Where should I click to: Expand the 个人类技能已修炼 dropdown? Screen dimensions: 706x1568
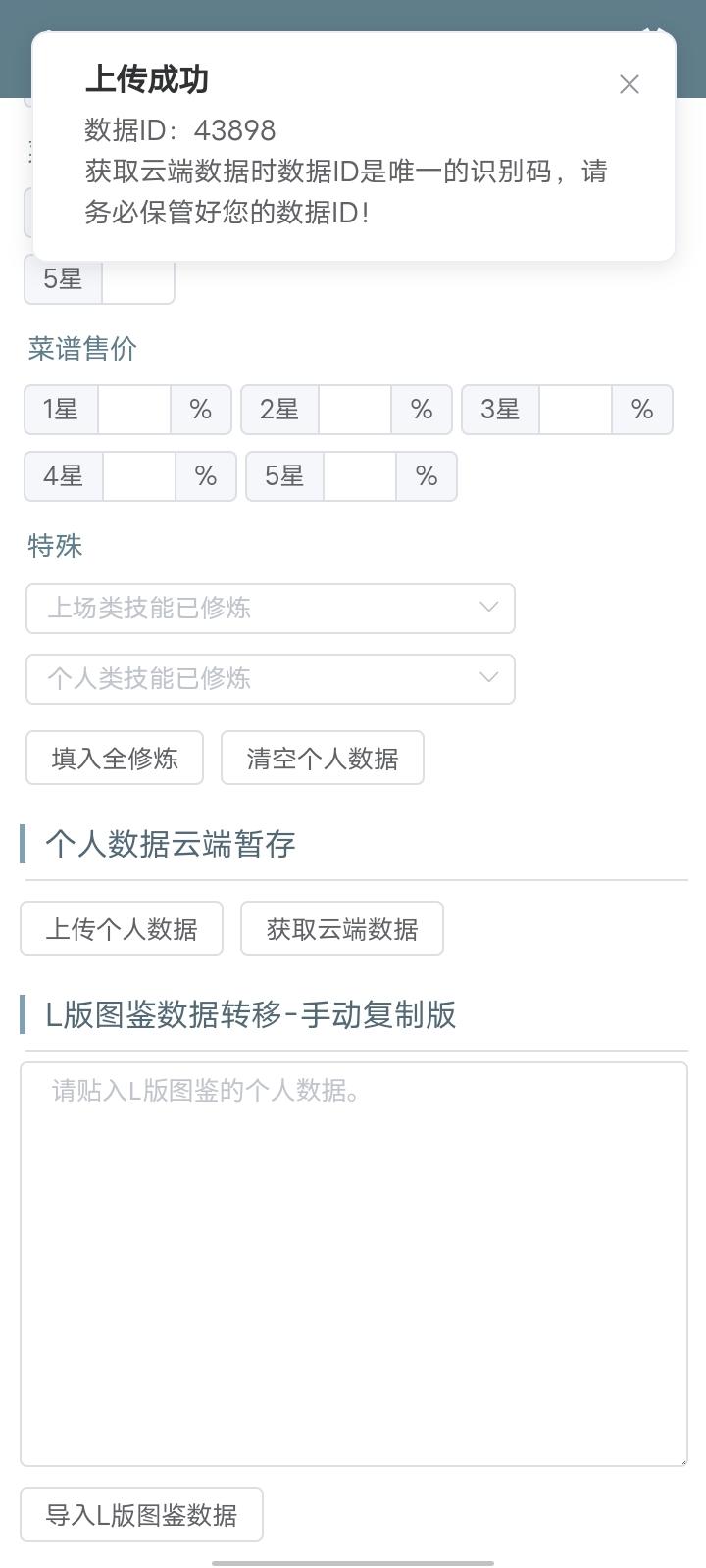click(271, 679)
